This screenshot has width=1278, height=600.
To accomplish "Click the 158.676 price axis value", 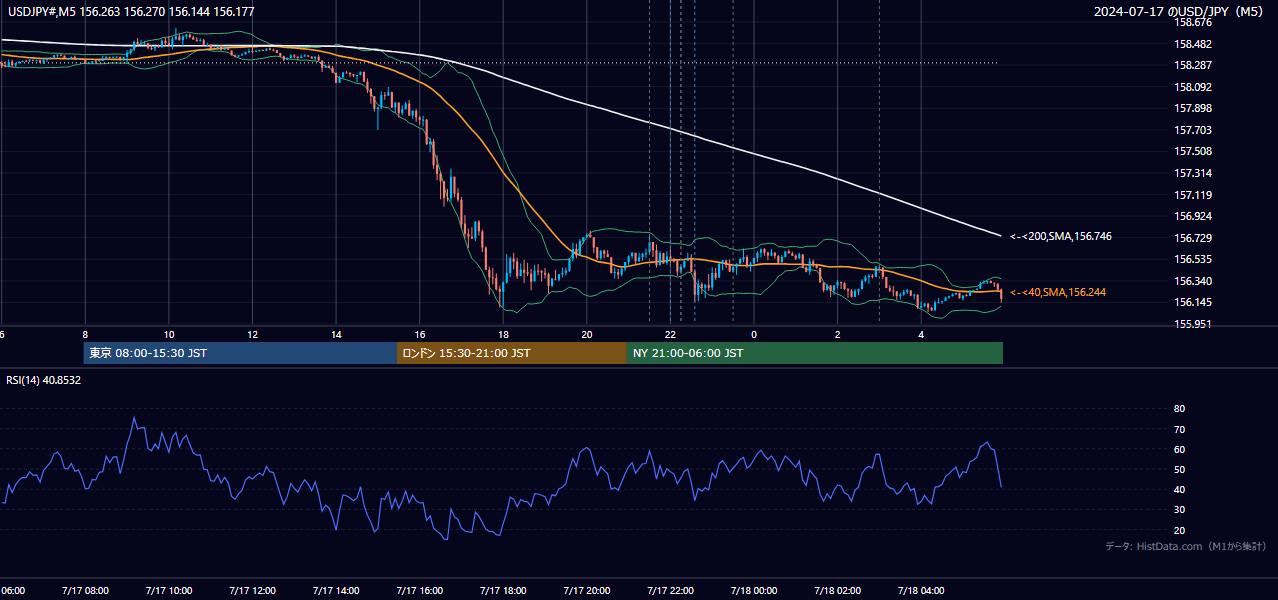I will pyautogui.click(x=1193, y=22).
